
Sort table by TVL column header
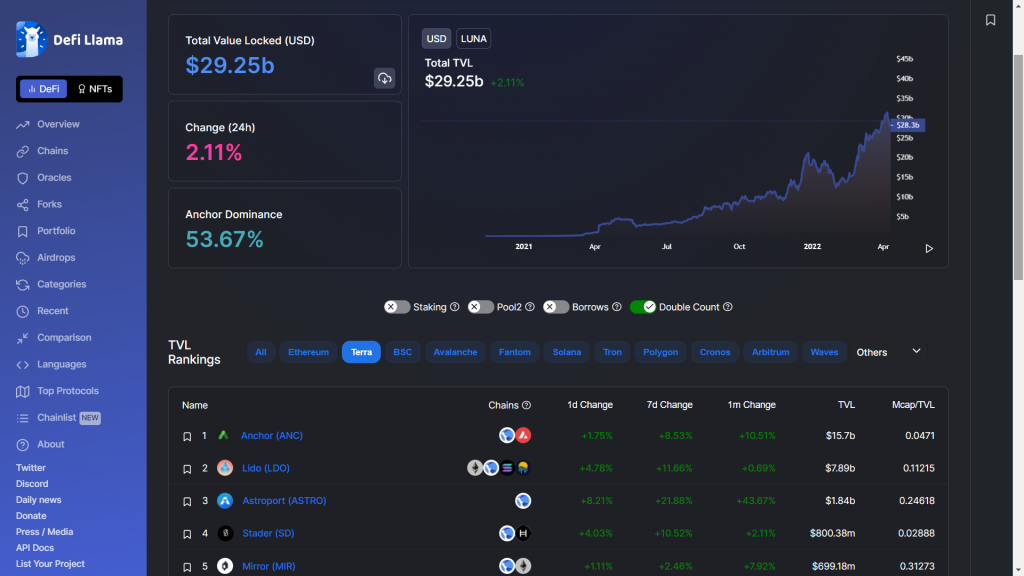tap(846, 405)
